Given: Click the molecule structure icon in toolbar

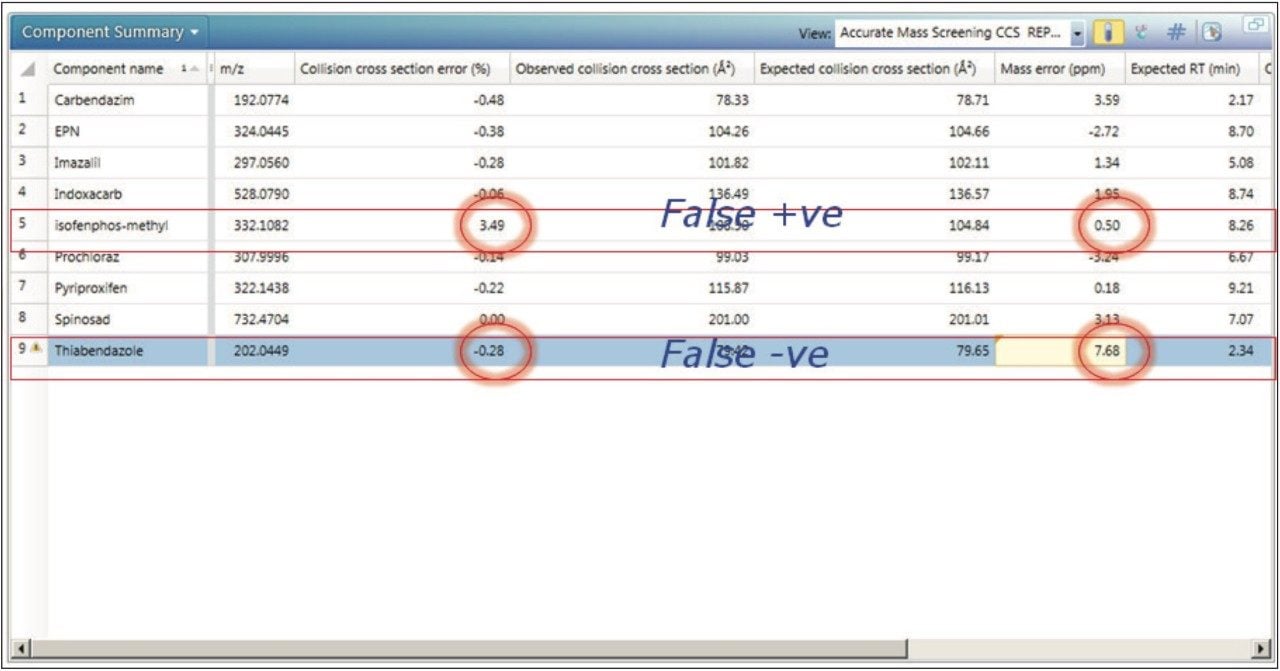Looking at the screenshot, I should click(1142, 33).
